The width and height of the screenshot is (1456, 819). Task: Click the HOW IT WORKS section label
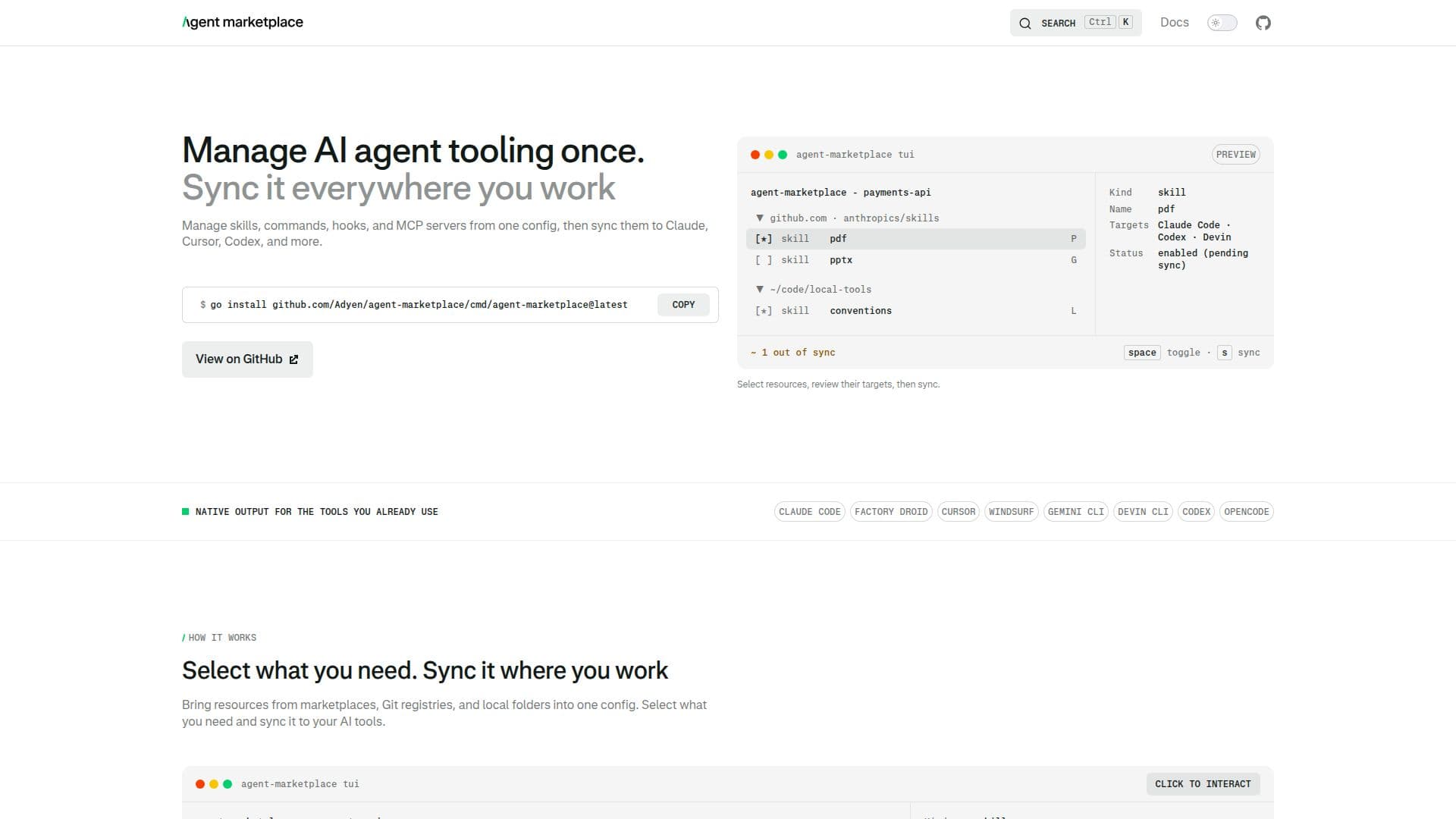(220, 638)
